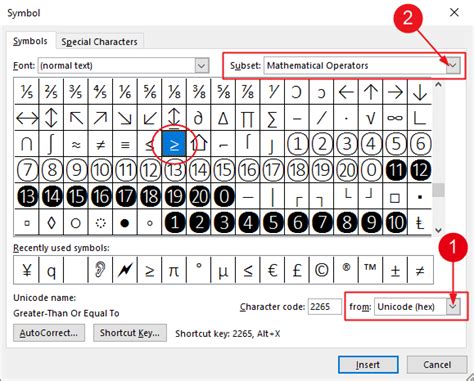474x381 pixels.
Task: Choose the ear symbol in recently used
Action: (100, 270)
